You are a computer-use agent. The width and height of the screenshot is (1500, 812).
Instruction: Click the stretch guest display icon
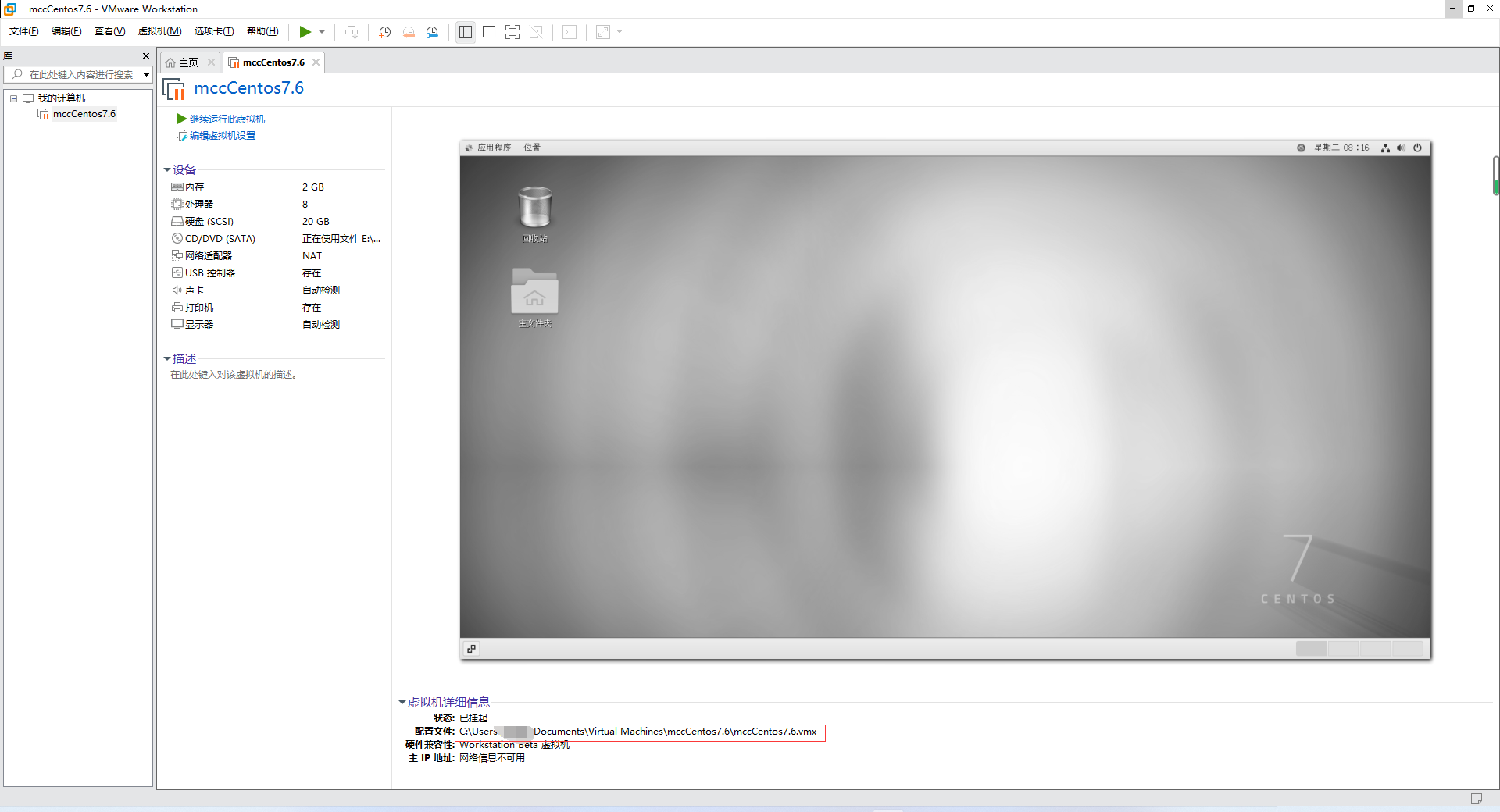coord(603,32)
